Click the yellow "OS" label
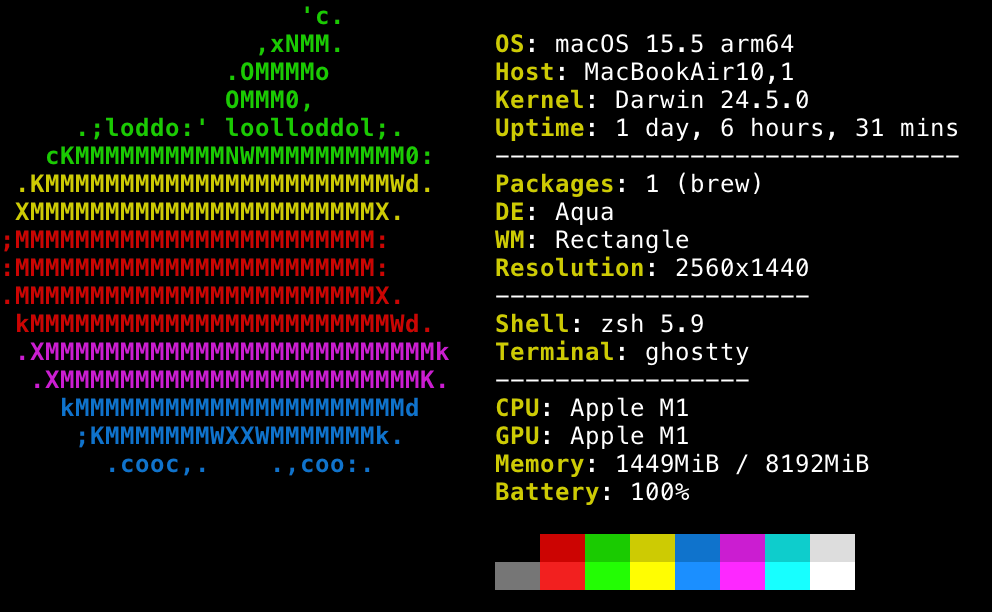992x612 pixels. pyautogui.click(x=510, y=44)
